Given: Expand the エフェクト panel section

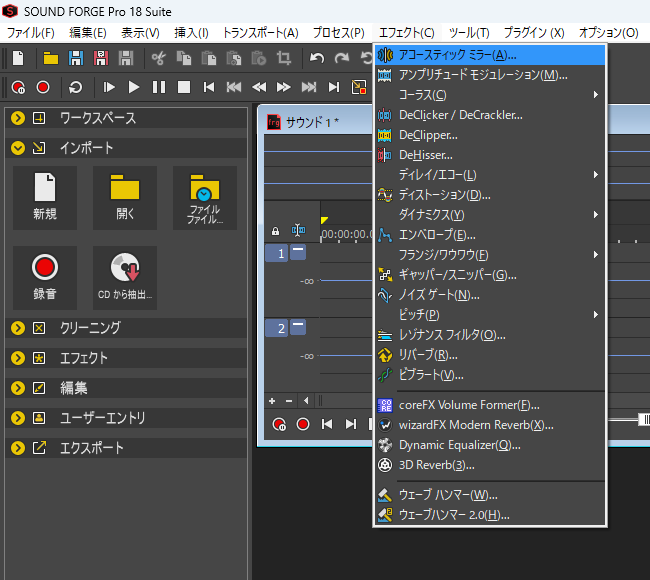Looking at the screenshot, I should click(18, 358).
